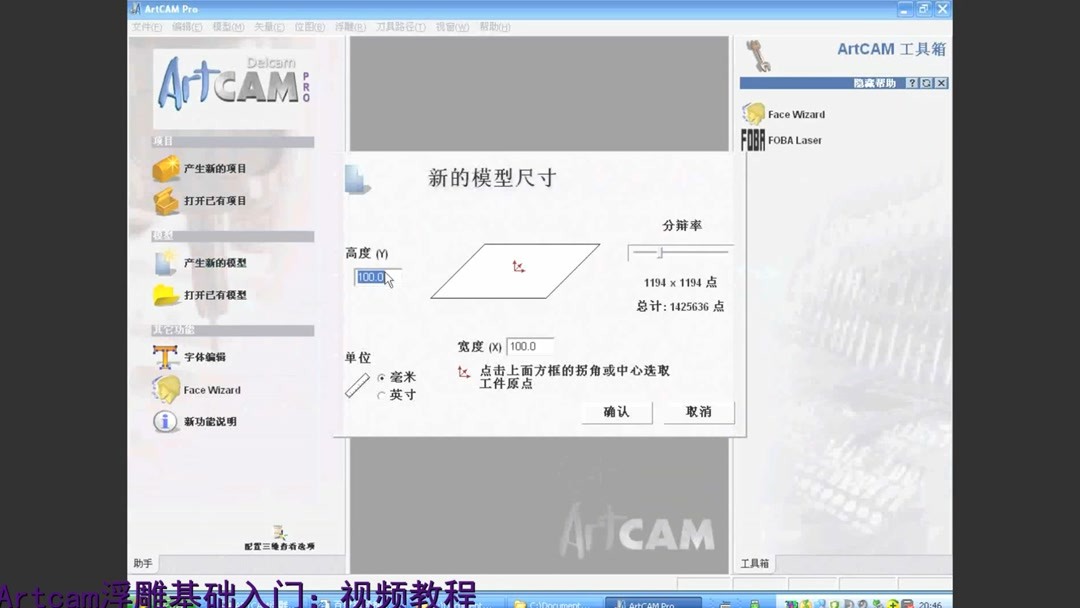
Task: Select the 毫米 millimeter radio button
Action: (x=381, y=378)
